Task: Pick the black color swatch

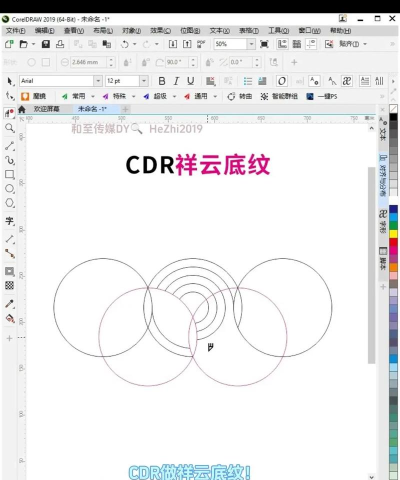Action: point(394,117)
